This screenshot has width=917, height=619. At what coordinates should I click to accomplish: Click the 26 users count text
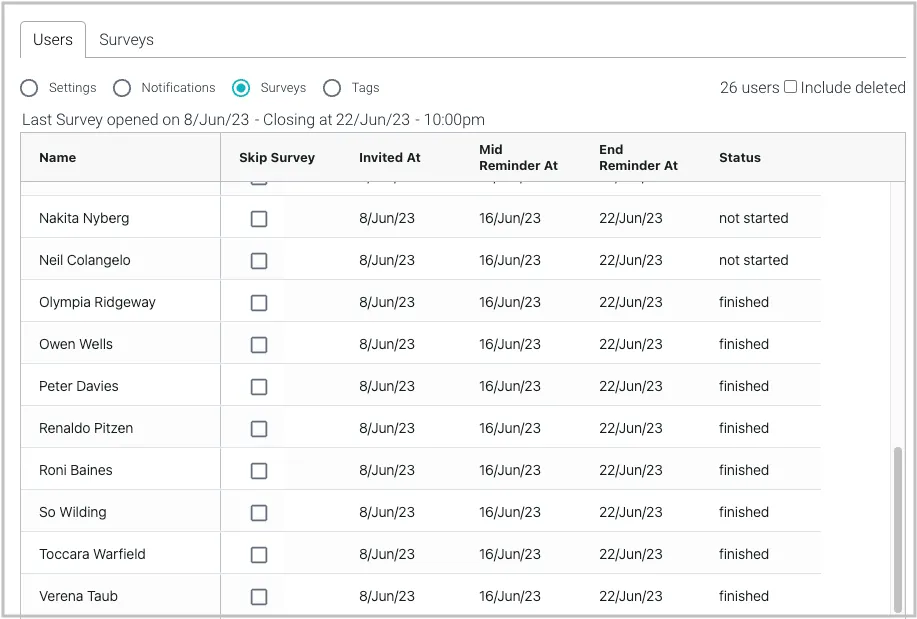pos(750,88)
